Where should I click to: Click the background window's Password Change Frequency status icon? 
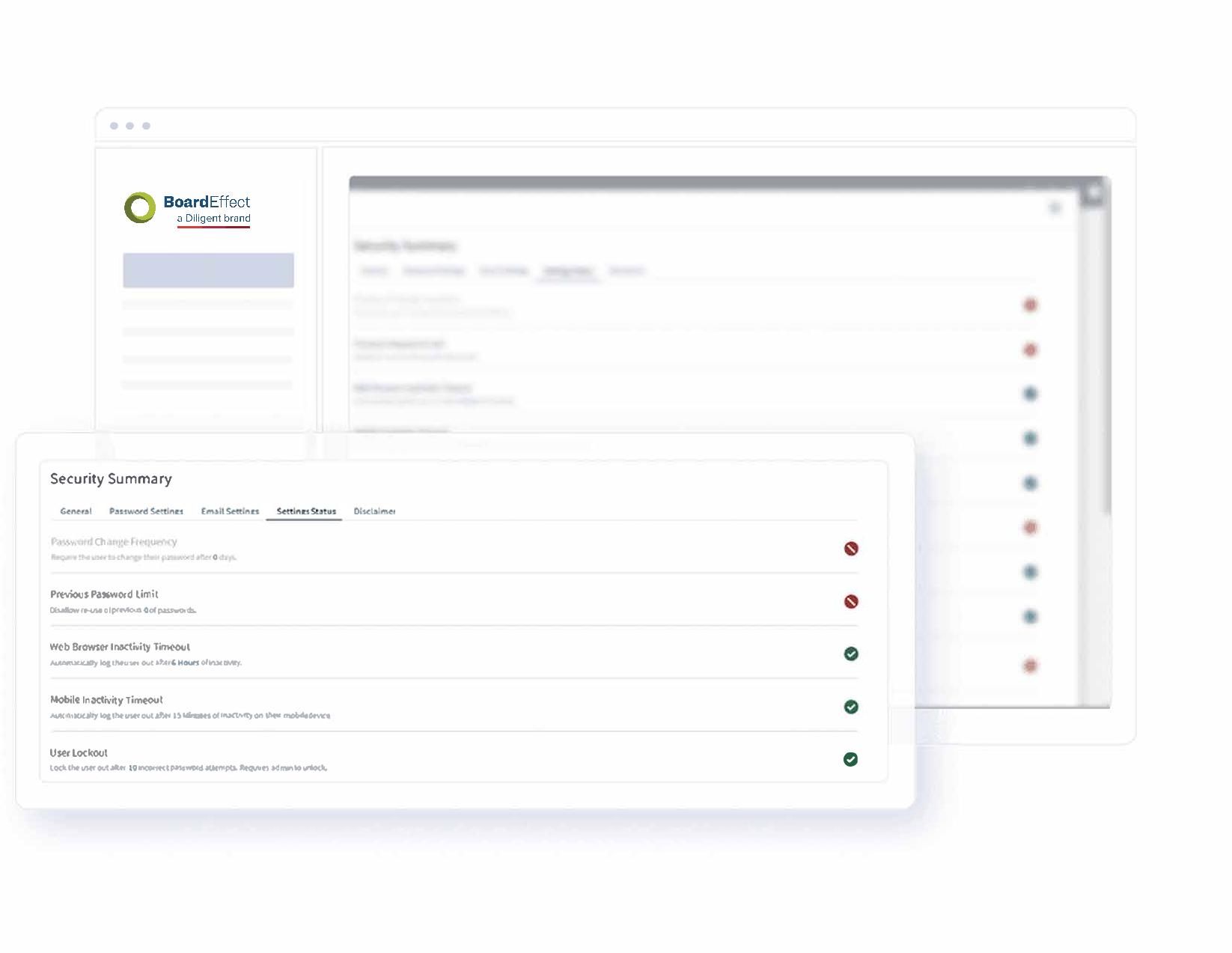coord(1031,305)
